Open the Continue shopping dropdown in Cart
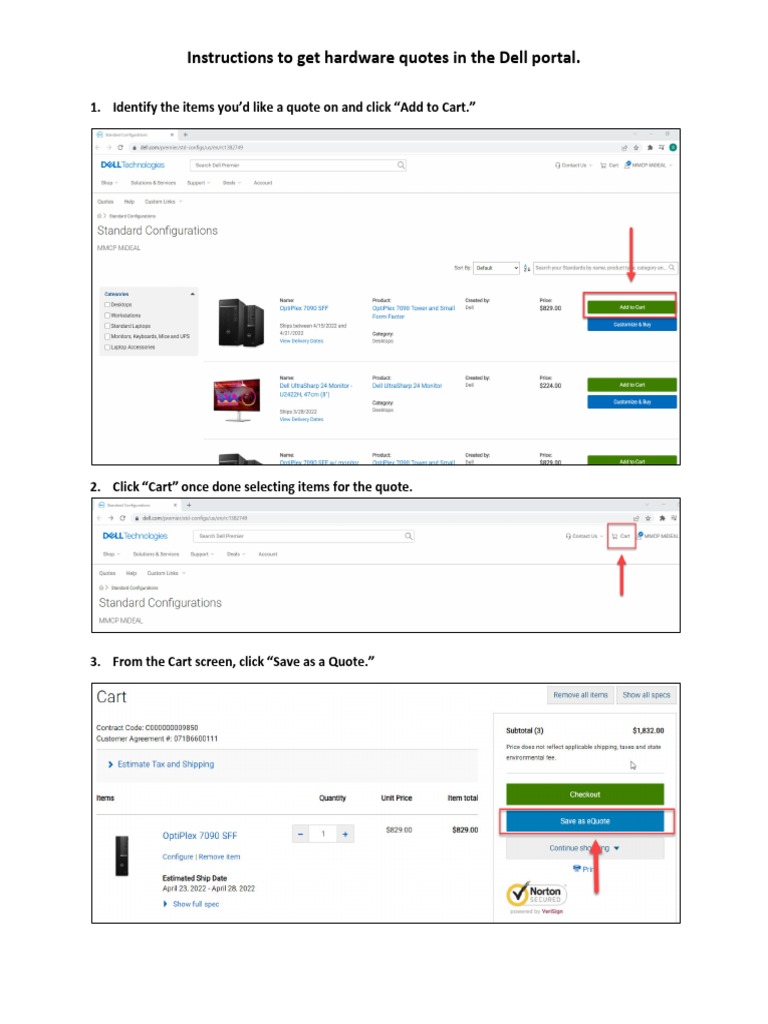The image size is (768, 1024). [584, 848]
